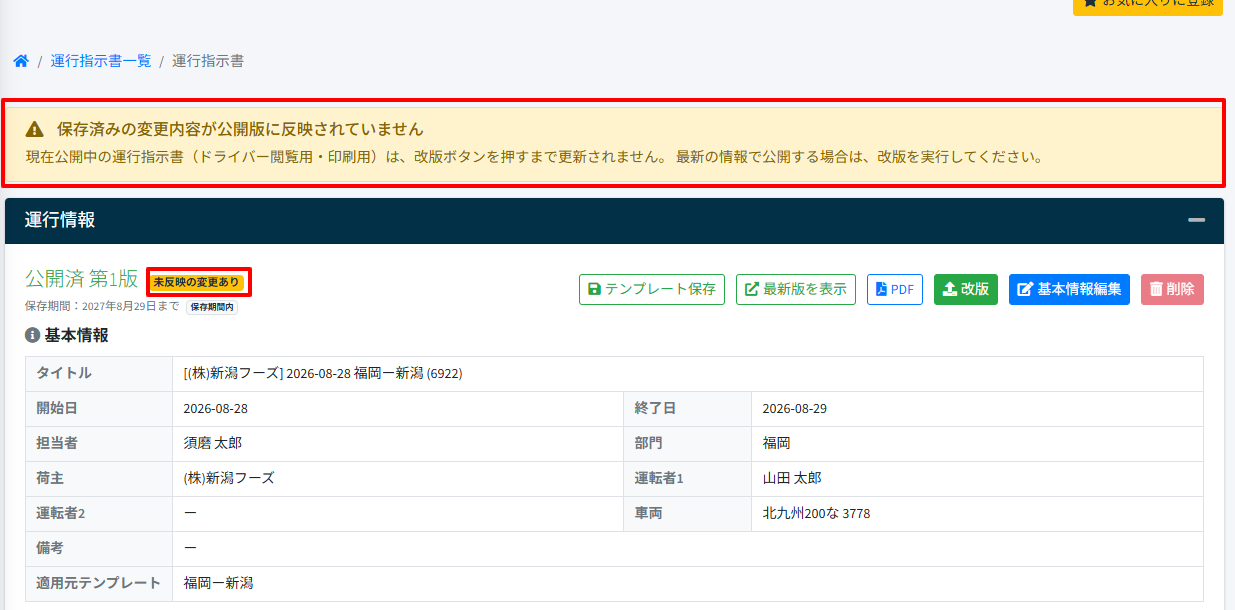Click the green 改版 button
Screen dimensions: 1235x610
pyautogui.click(x=966, y=289)
